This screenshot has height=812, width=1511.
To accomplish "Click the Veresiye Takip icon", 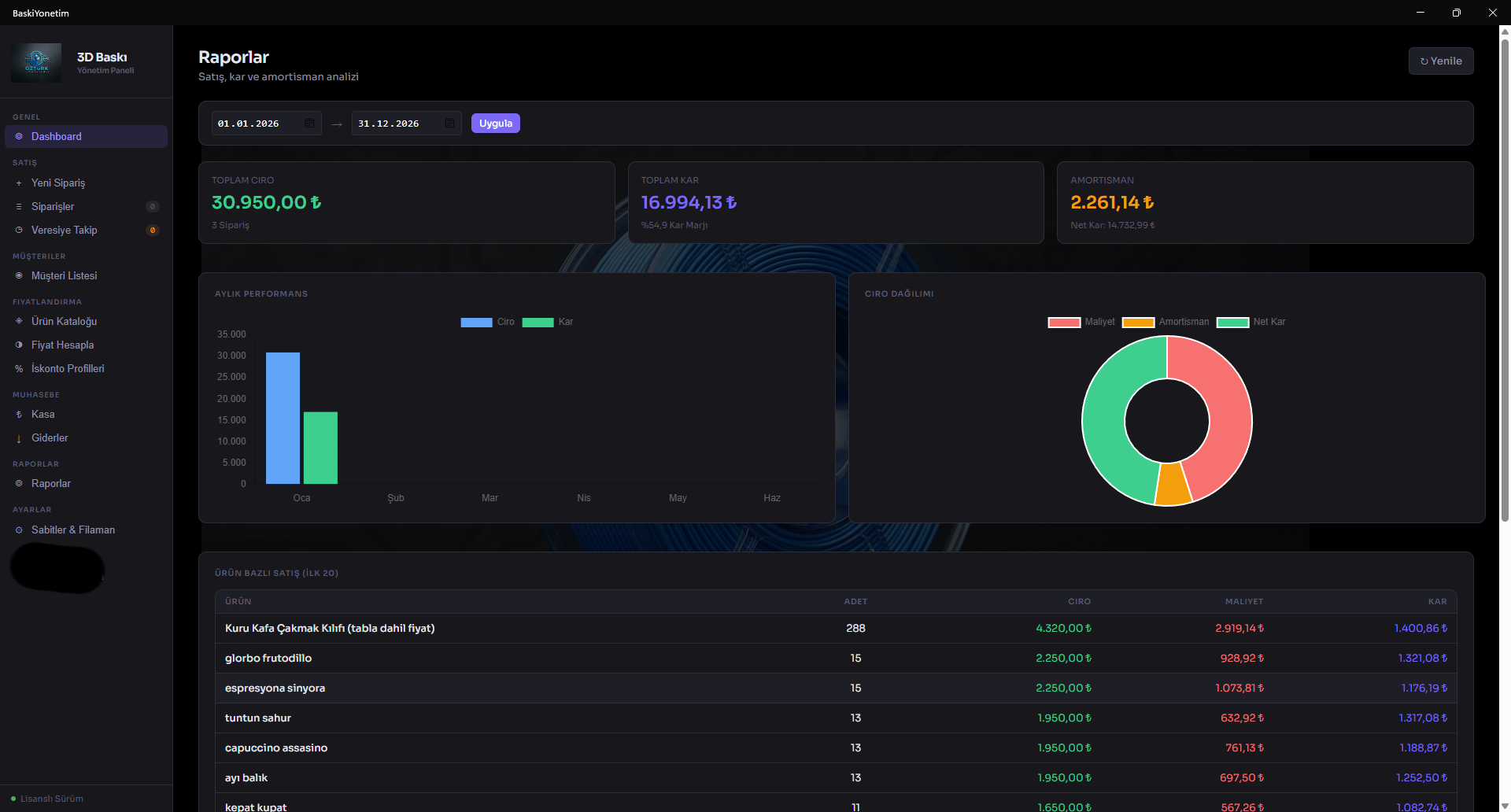I will (19, 230).
